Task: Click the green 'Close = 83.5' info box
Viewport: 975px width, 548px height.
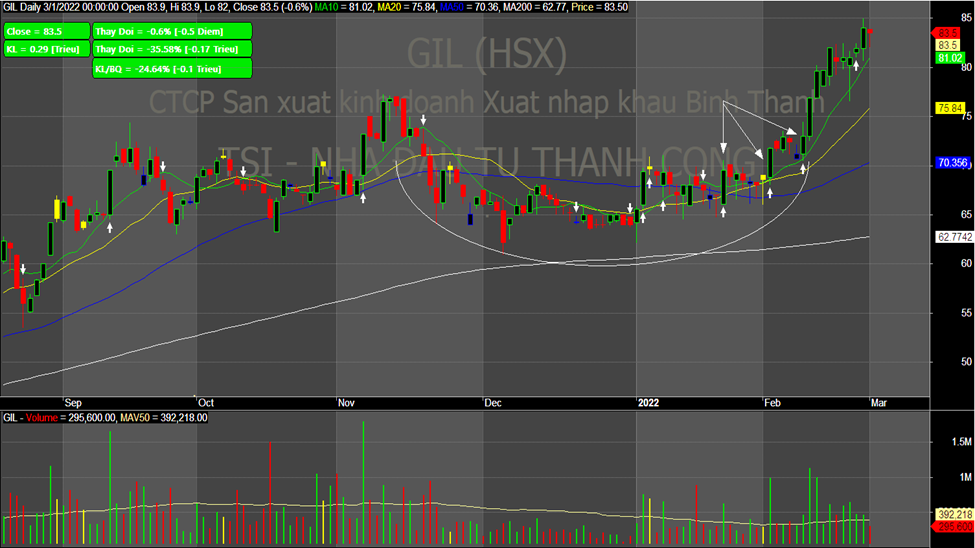Action: (x=45, y=31)
